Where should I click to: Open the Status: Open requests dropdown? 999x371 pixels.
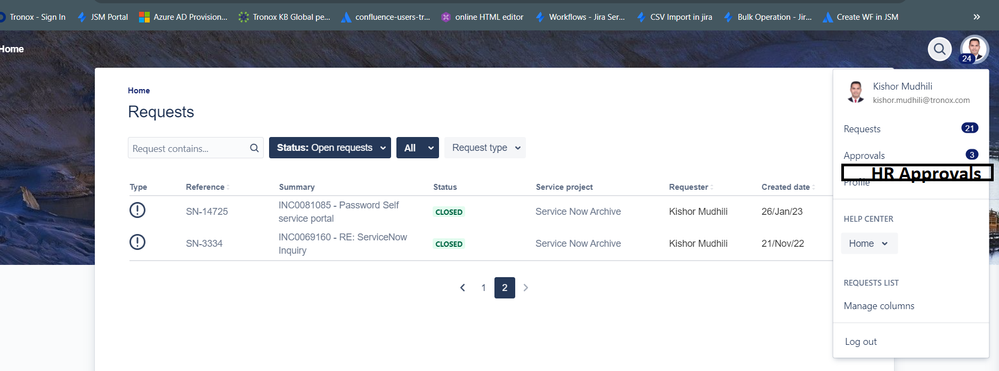[x=330, y=147]
